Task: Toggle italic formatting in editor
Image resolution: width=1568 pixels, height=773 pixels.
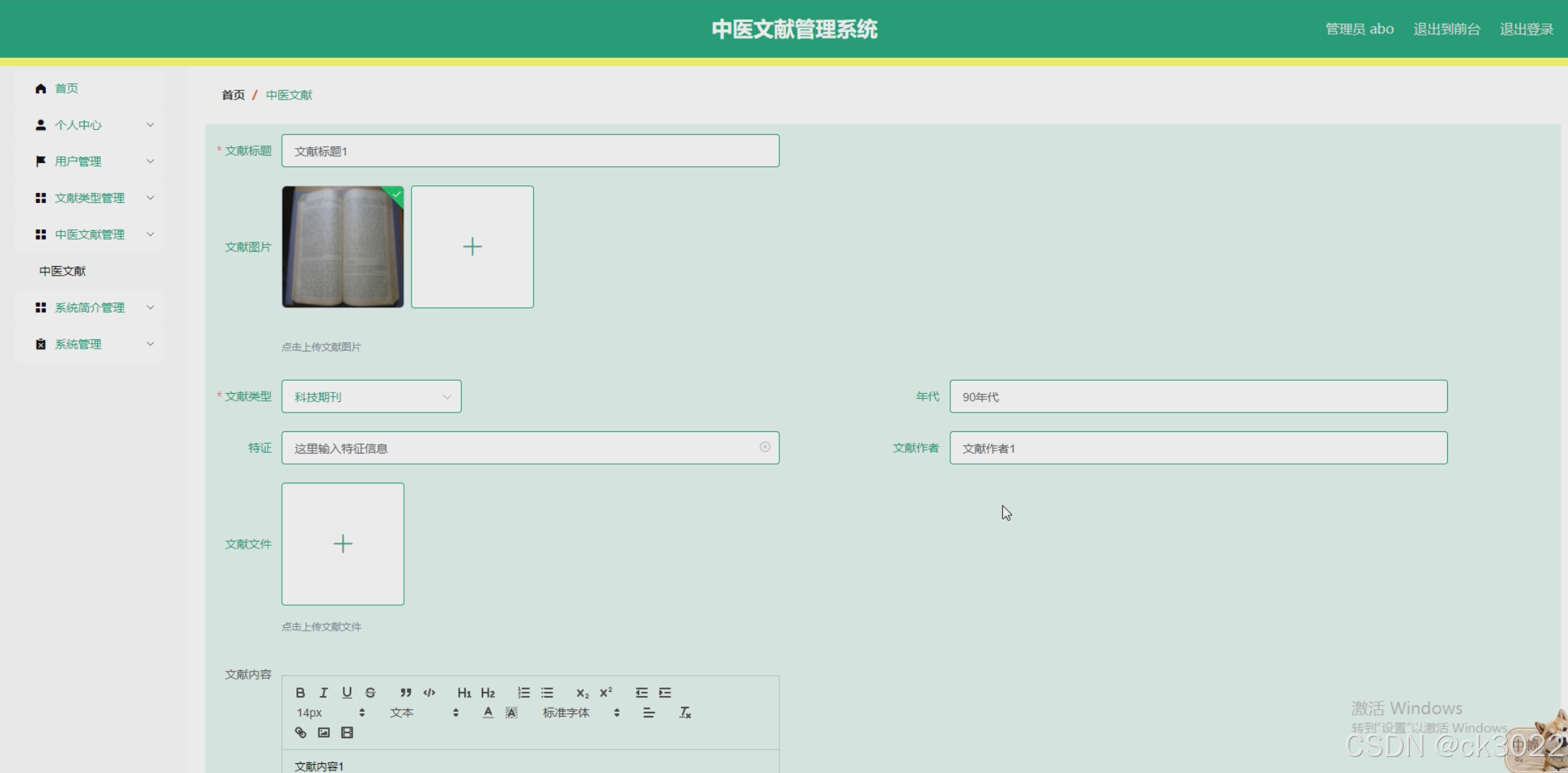Action: (323, 692)
